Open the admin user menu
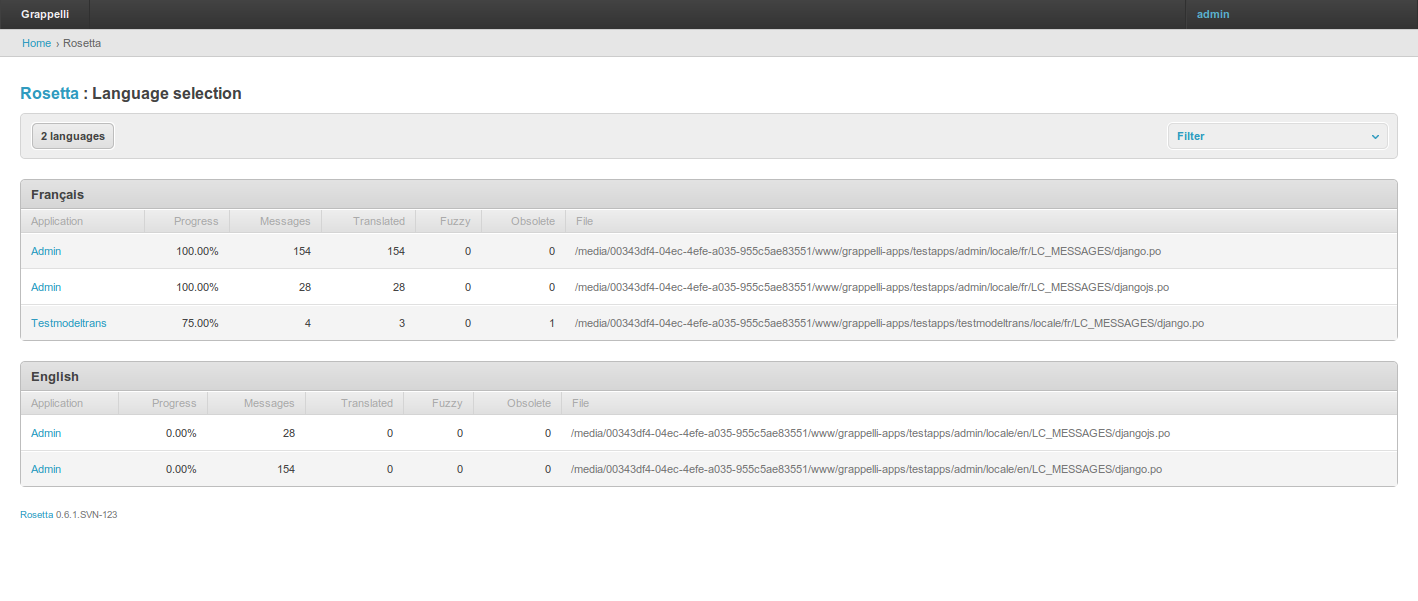 (x=1213, y=14)
